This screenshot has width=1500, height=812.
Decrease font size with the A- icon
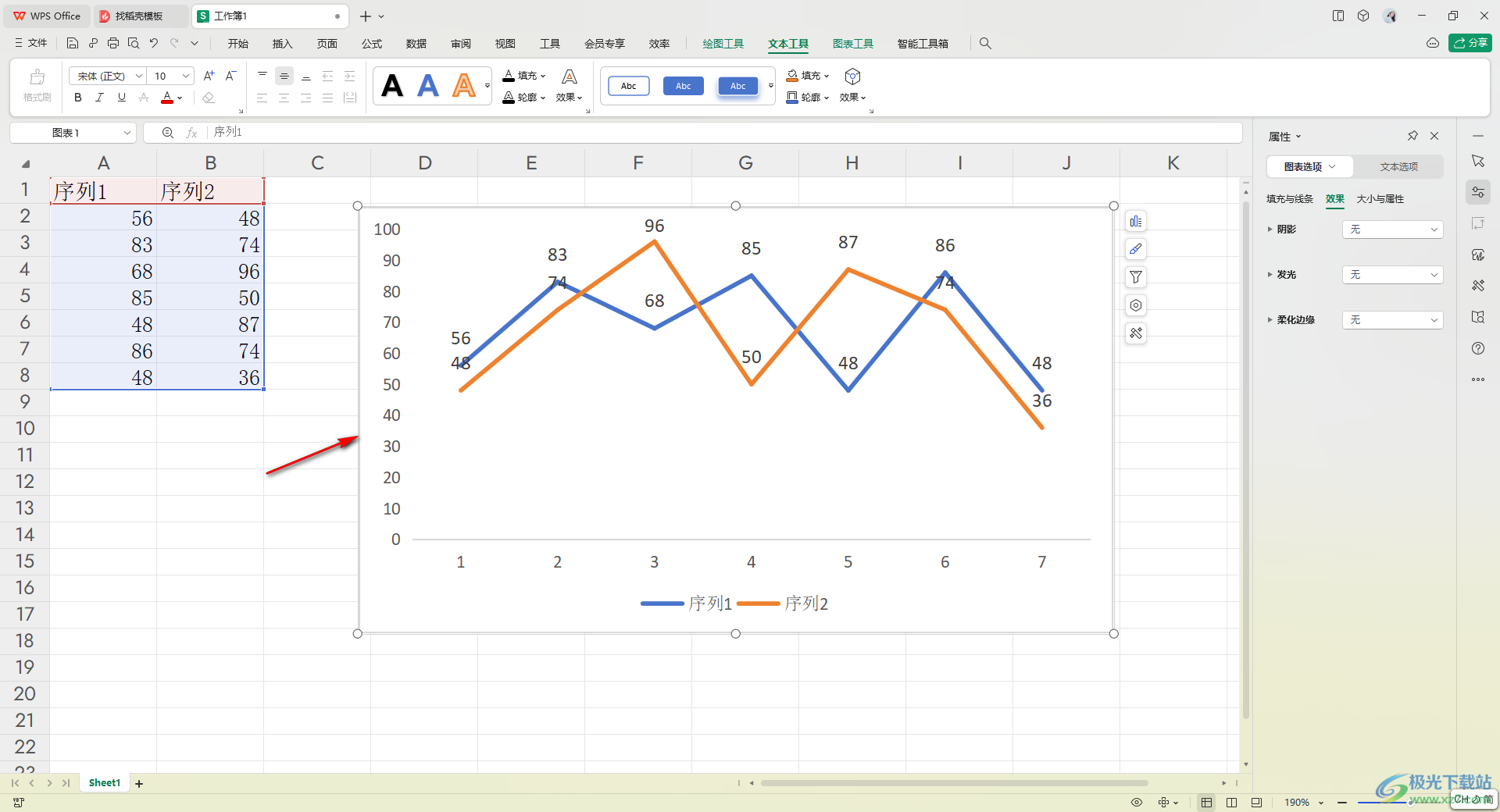tap(230, 76)
